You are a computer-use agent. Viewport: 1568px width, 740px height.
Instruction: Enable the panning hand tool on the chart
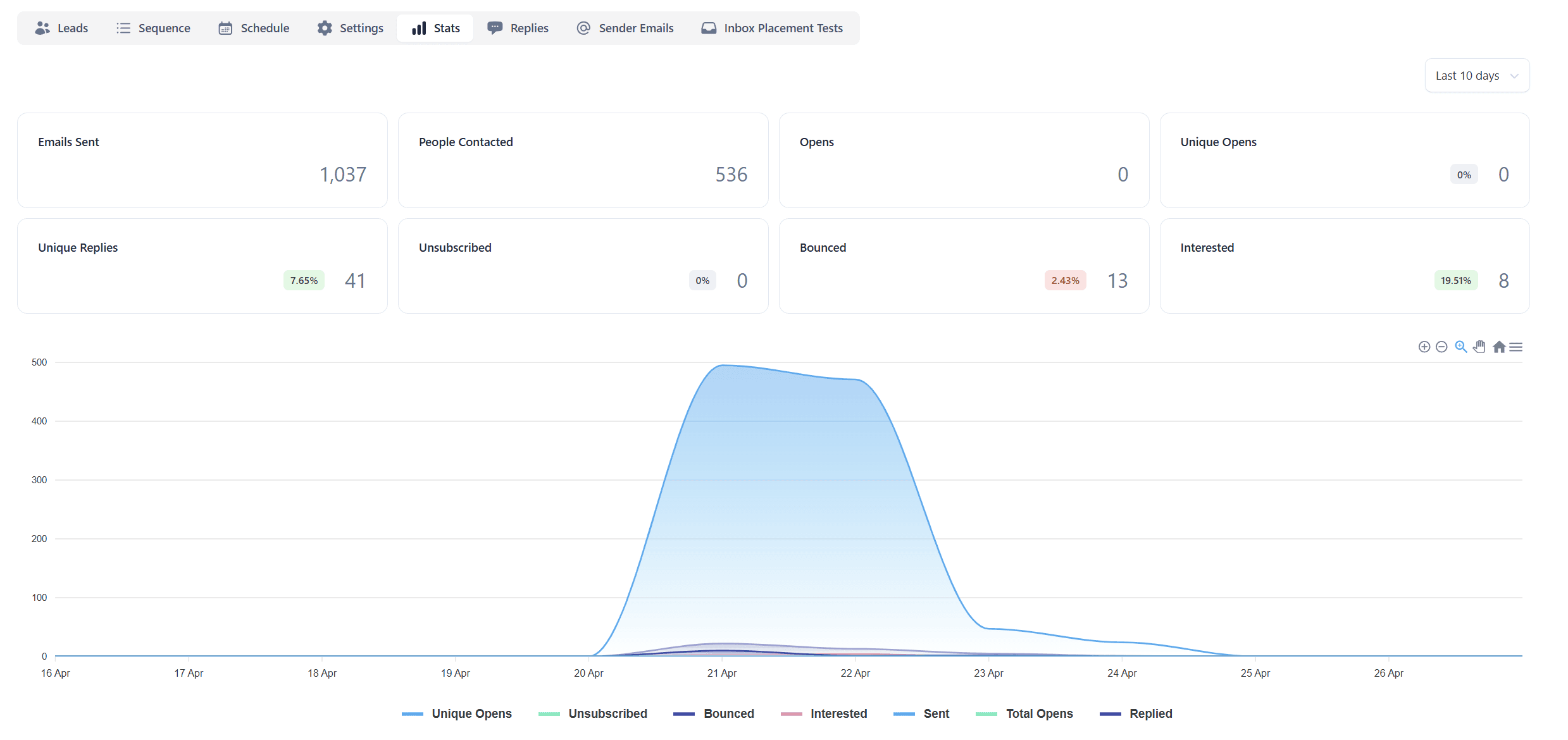coord(1479,347)
